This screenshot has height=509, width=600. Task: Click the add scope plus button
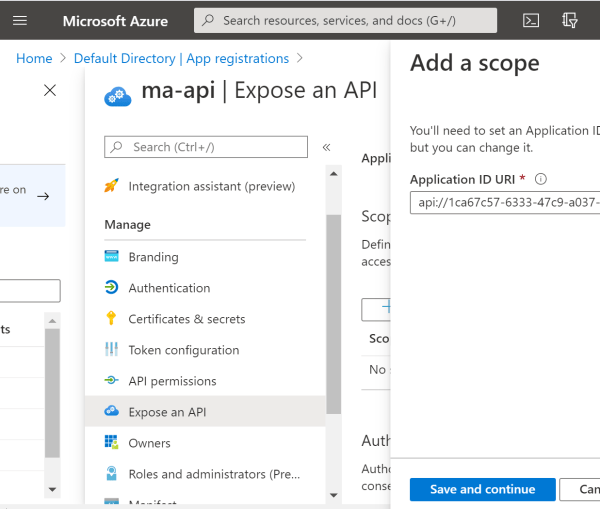pos(377,309)
